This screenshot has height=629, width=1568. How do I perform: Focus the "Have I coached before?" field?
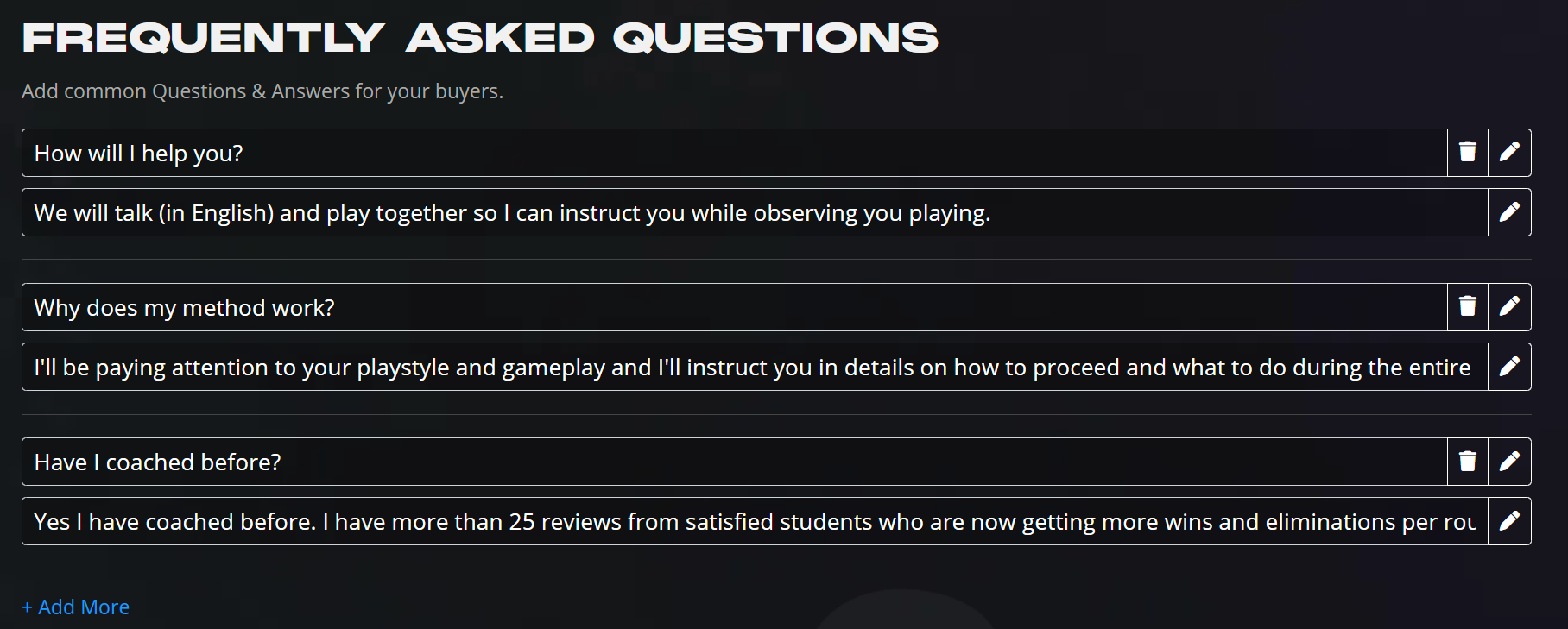coord(735,462)
